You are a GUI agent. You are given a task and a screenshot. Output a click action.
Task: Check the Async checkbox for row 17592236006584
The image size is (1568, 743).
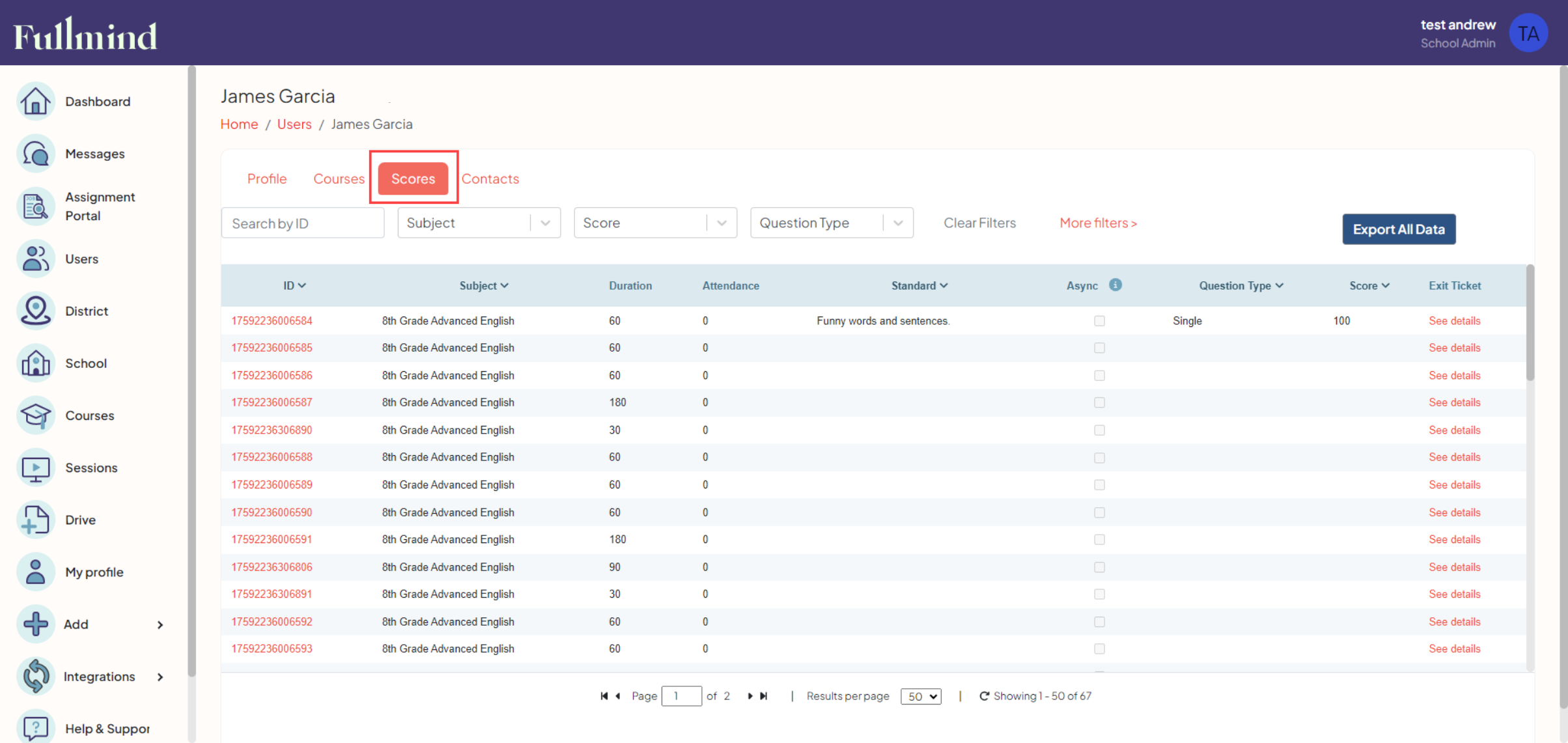pos(1100,320)
